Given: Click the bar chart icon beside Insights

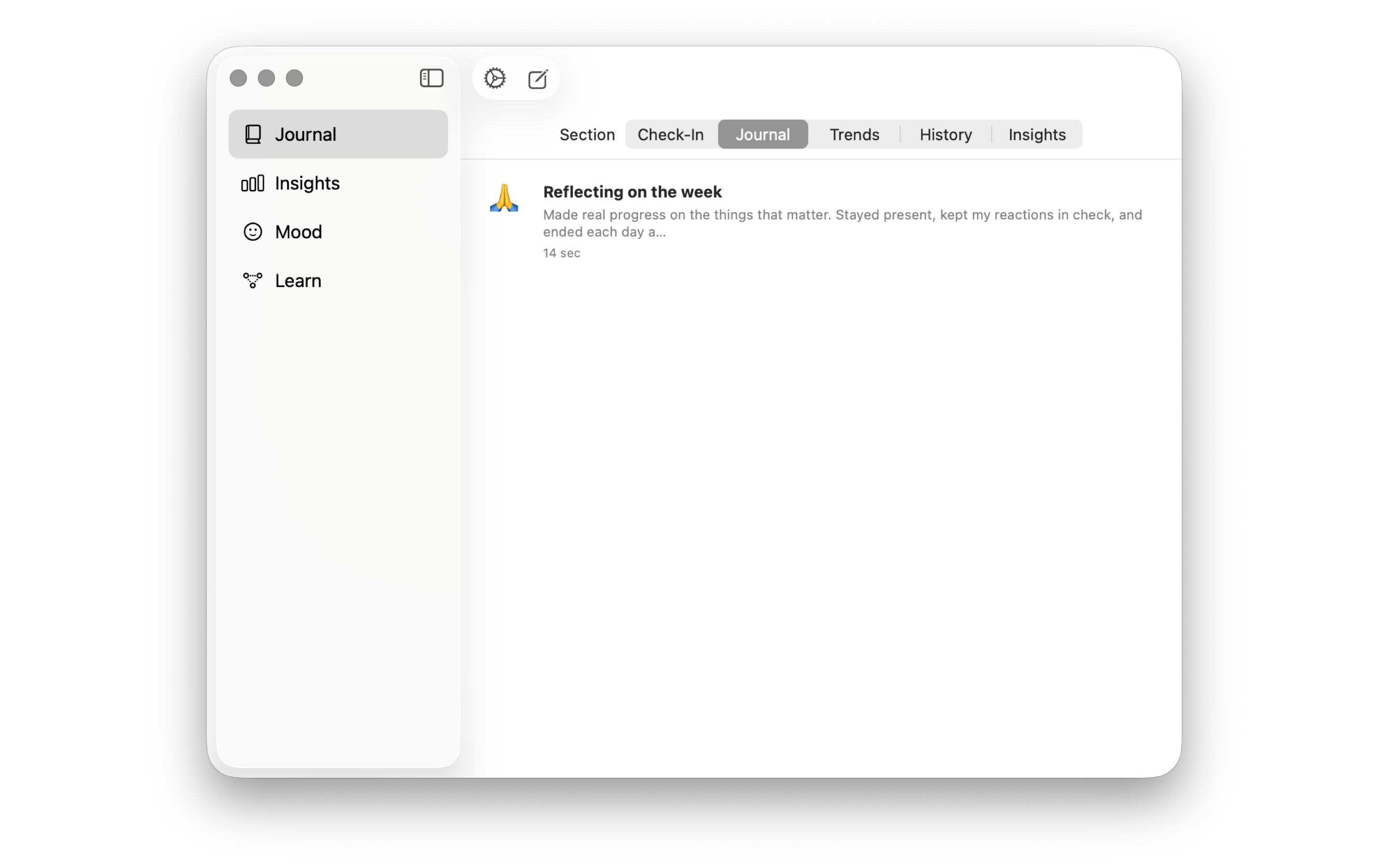Looking at the screenshot, I should (x=253, y=183).
